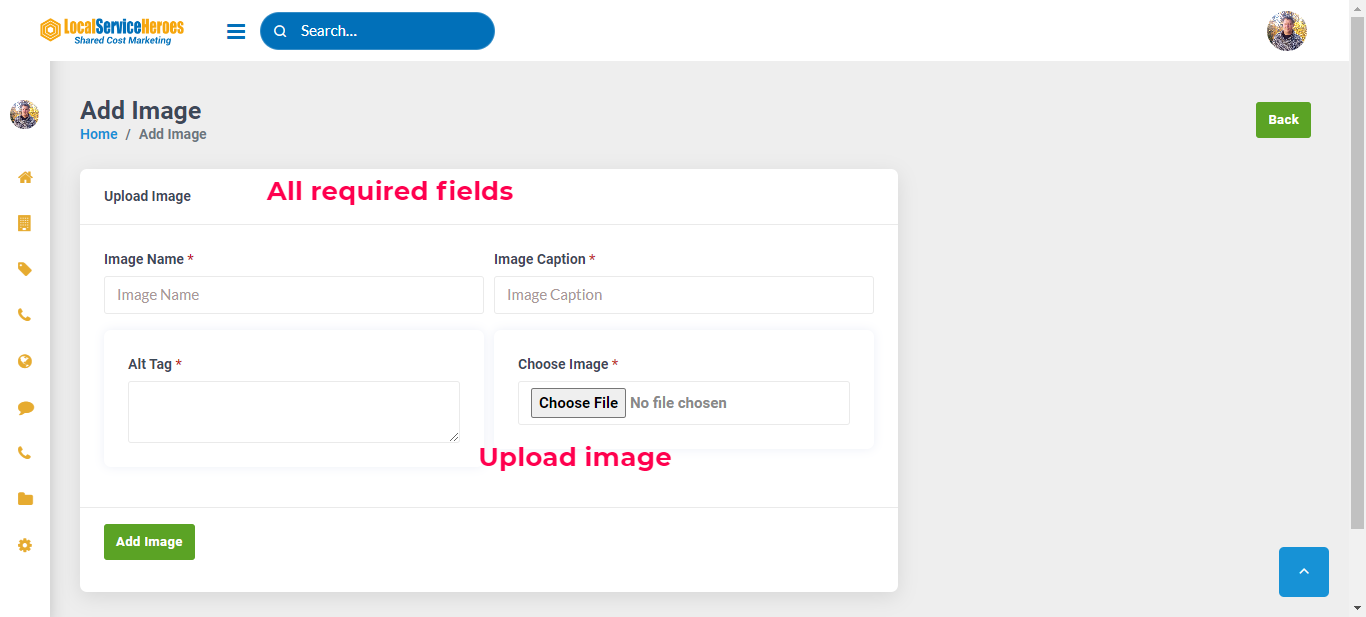Open the globe icon in the sidebar
The height and width of the screenshot is (617, 1366).
(25, 361)
